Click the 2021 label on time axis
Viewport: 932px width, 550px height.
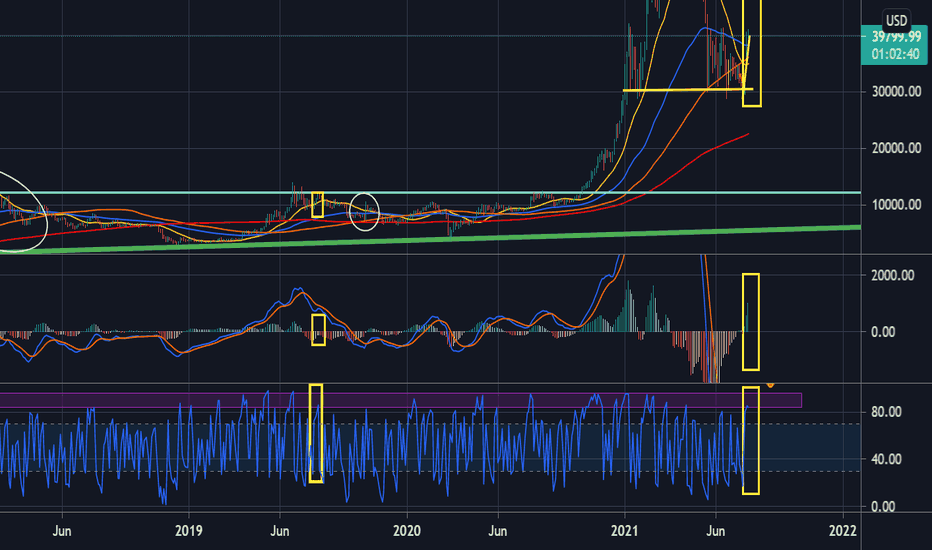point(625,530)
